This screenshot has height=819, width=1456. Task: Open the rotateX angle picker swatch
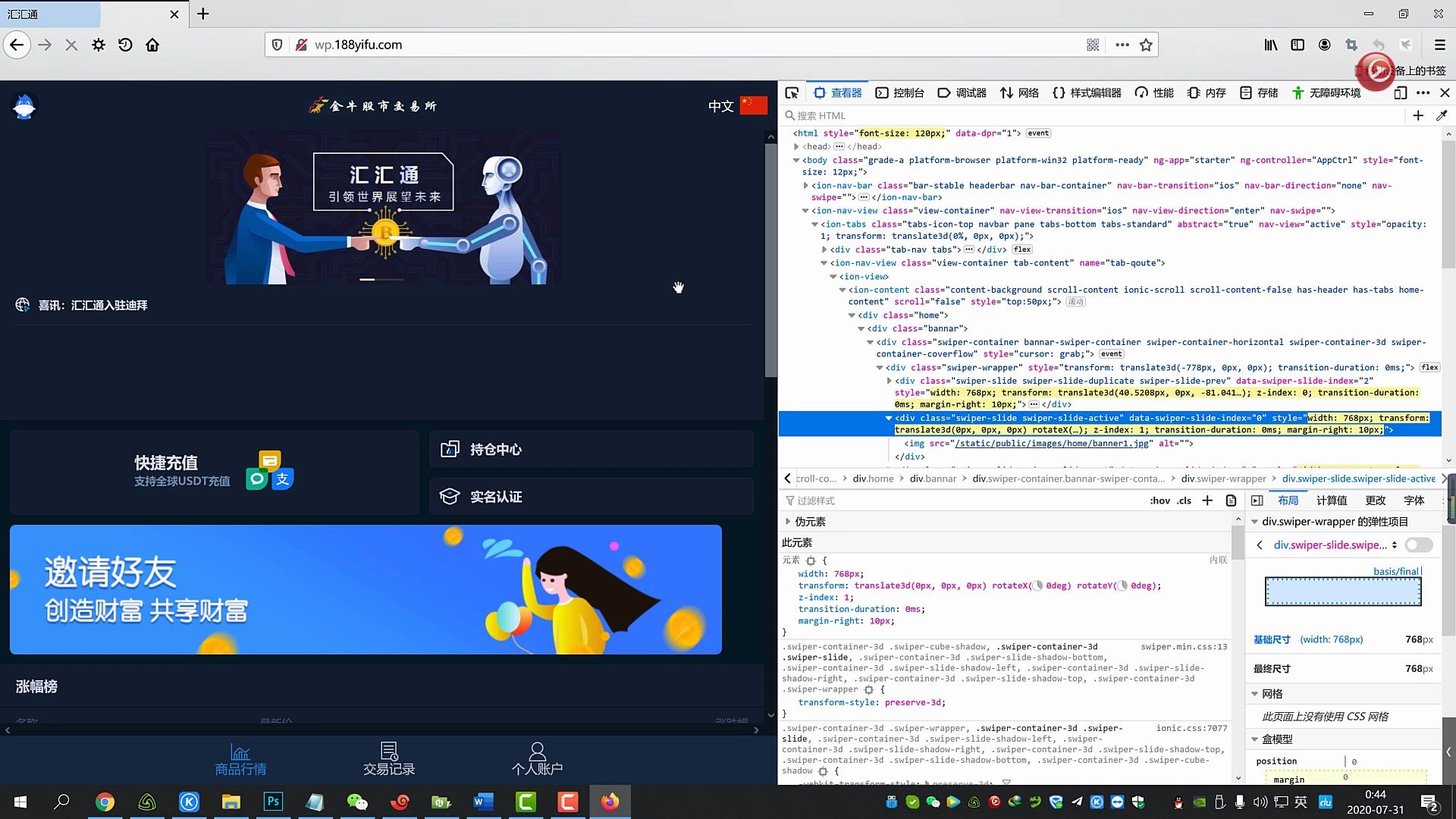[1038, 585]
